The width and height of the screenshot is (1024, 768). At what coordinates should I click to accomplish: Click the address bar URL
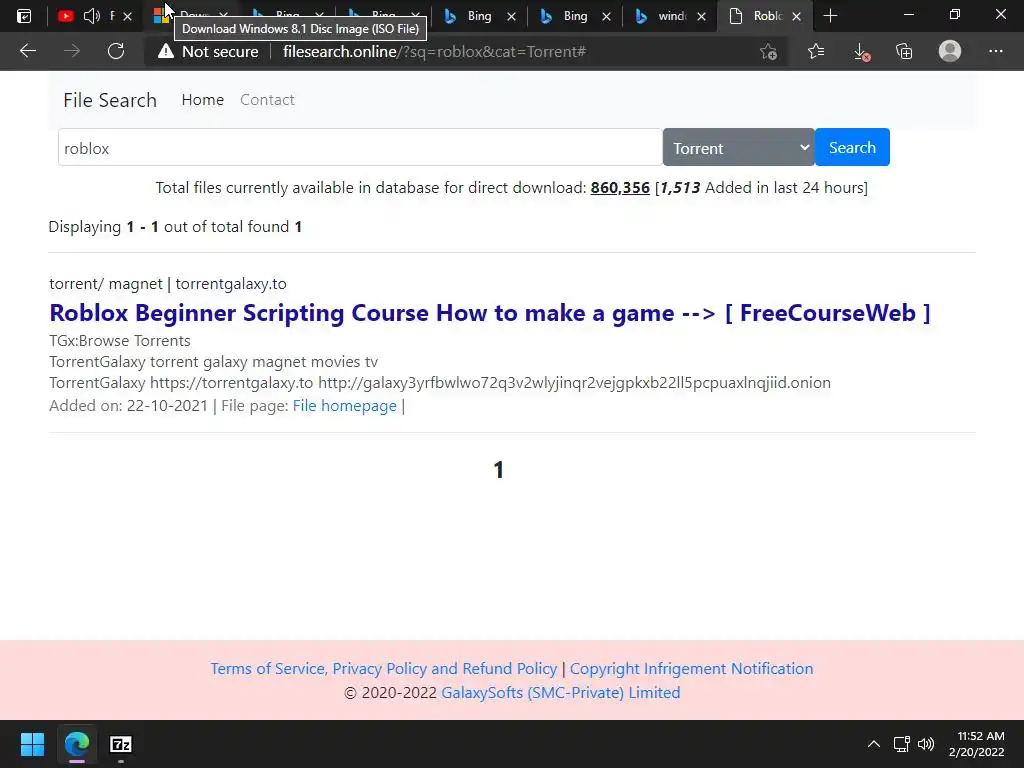pos(434,52)
